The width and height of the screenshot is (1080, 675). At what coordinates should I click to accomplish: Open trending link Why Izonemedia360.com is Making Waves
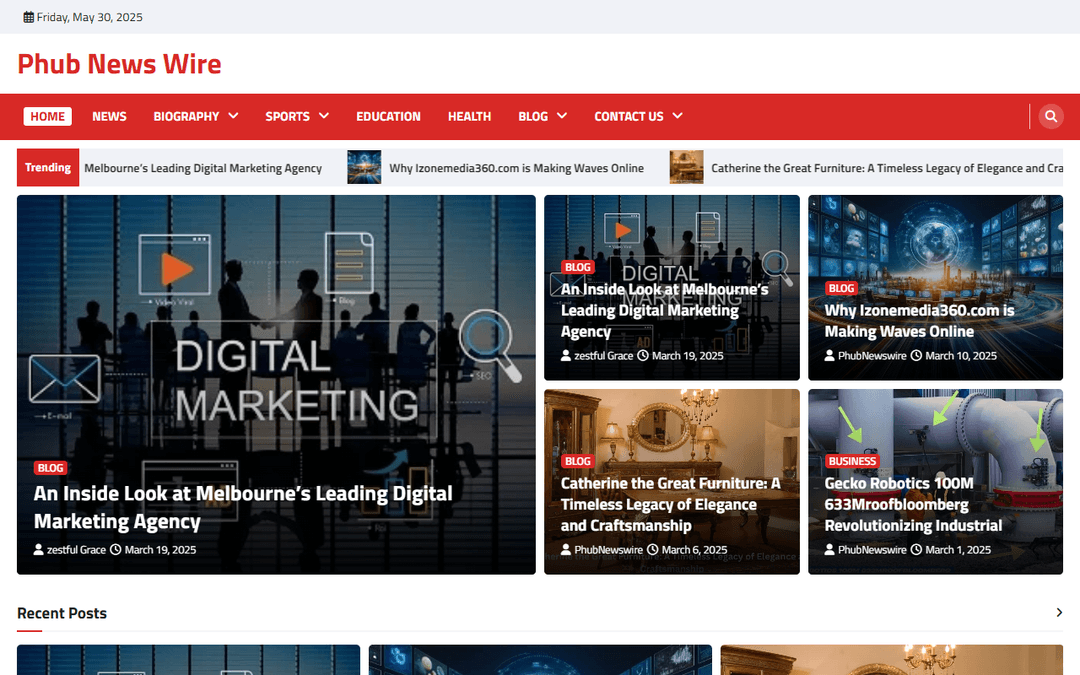[517, 168]
